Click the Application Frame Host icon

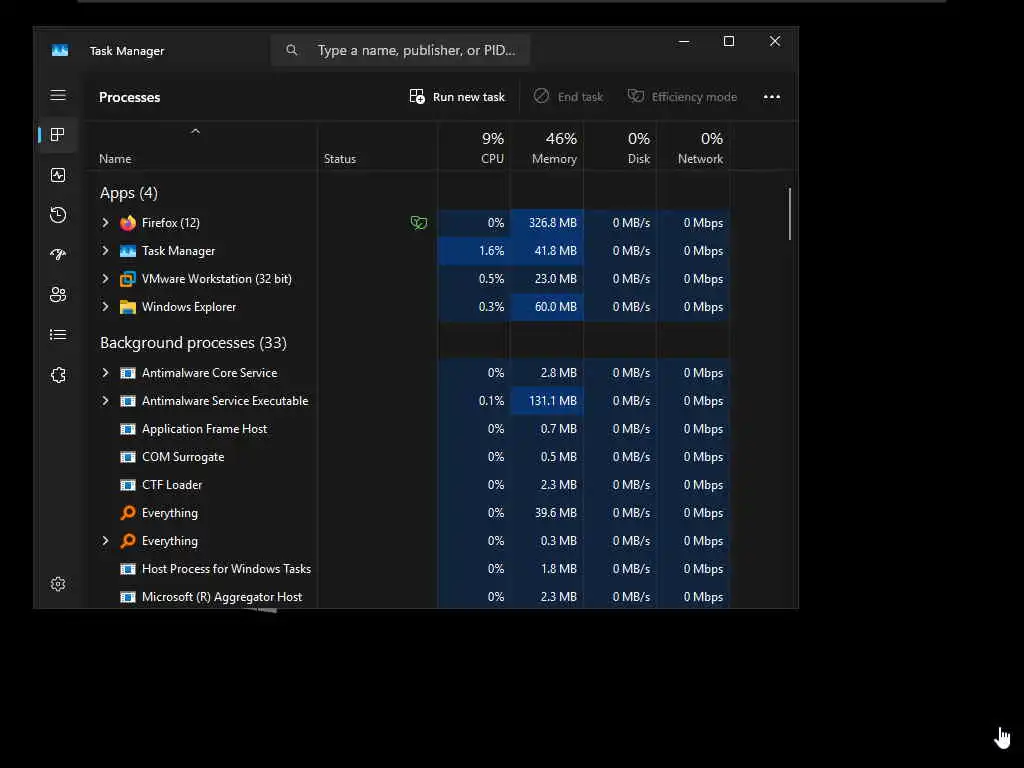[x=128, y=429]
